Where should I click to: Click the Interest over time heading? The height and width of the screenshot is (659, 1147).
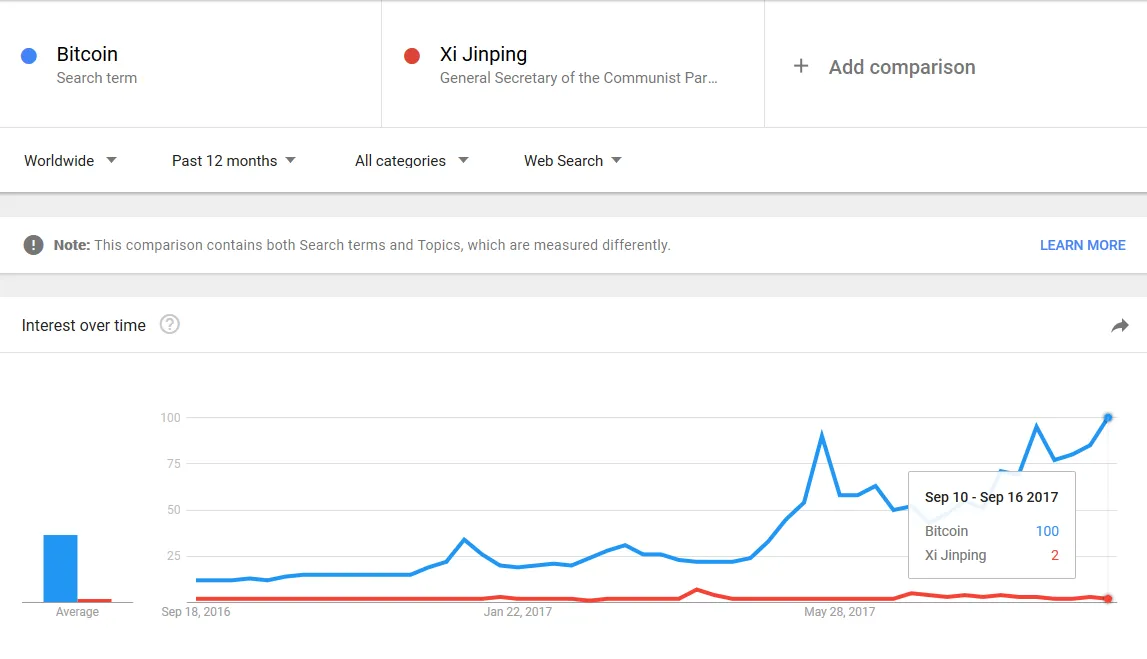(x=84, y=325)
